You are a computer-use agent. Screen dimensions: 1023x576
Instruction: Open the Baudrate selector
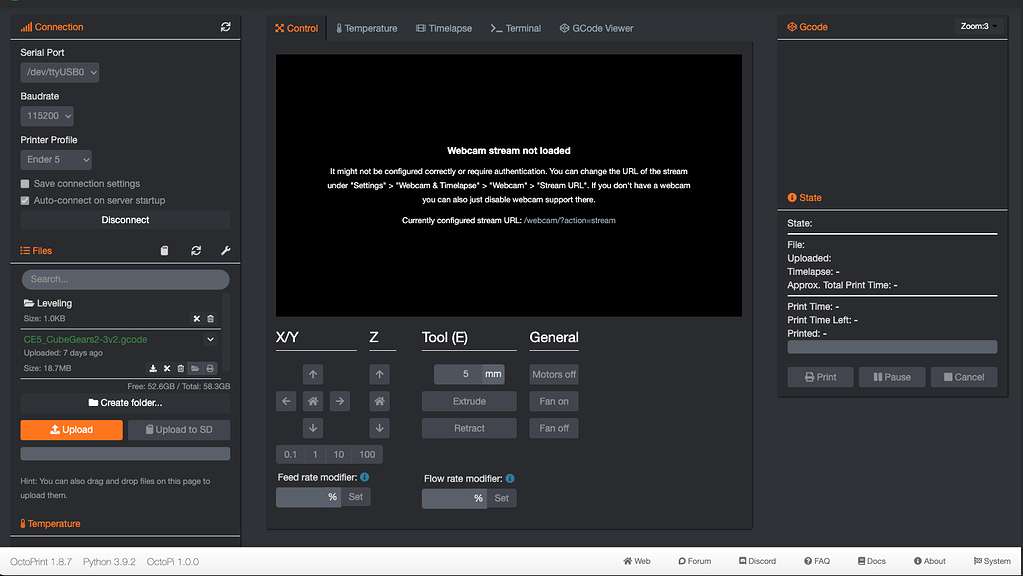(46, 115)
